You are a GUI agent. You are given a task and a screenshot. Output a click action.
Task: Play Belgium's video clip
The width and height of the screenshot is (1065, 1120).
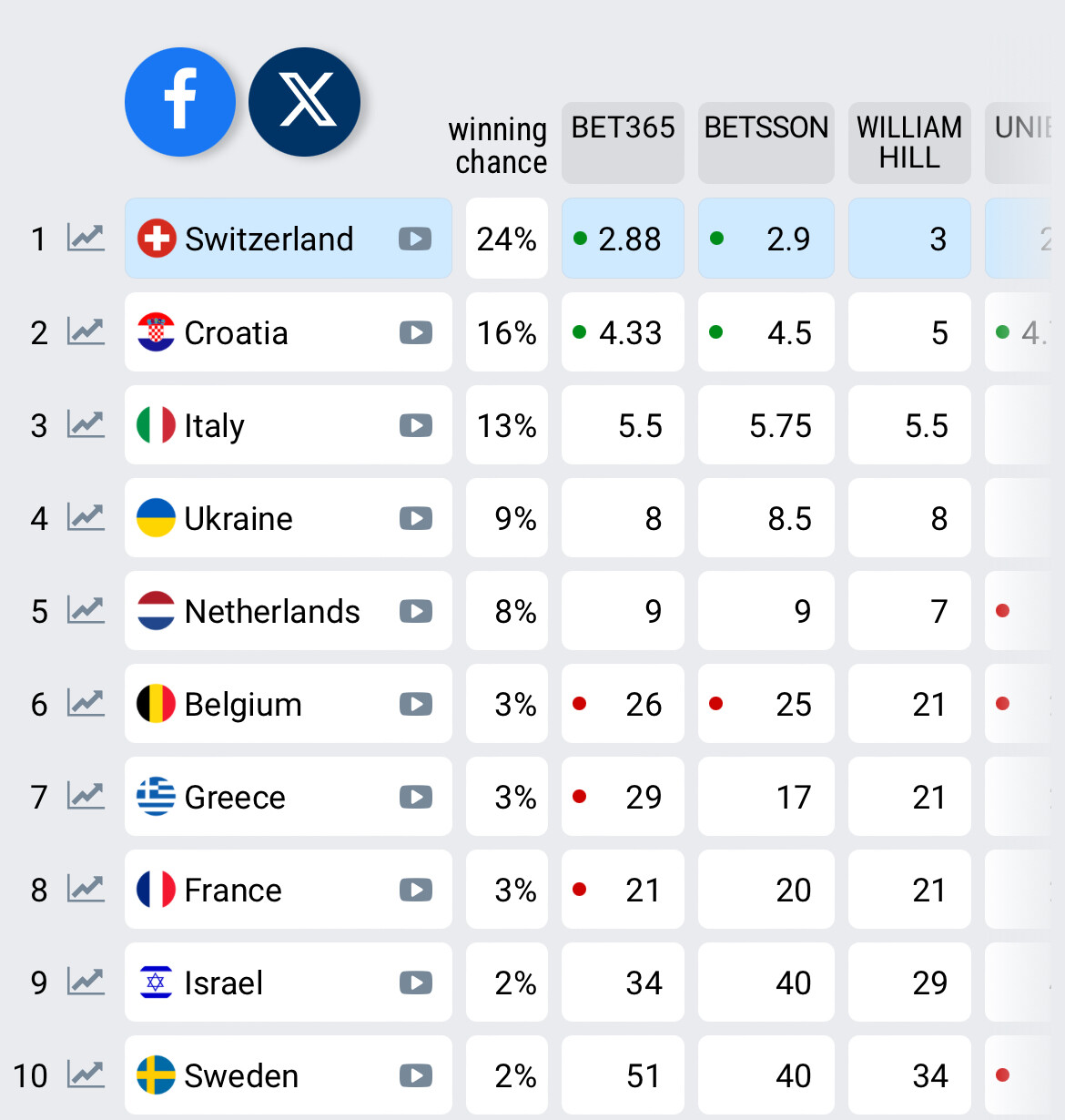[415, 704]
